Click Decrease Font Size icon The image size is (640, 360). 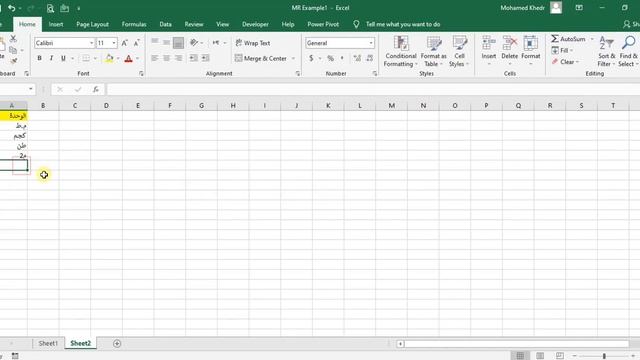click(x=137, y=43)
